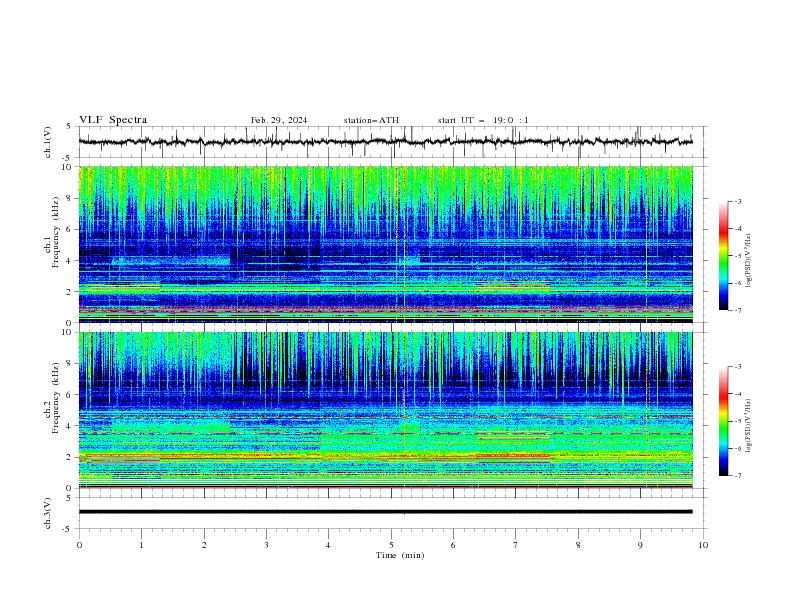Click the ch.2 frequency axis "6" tick label

70,394
